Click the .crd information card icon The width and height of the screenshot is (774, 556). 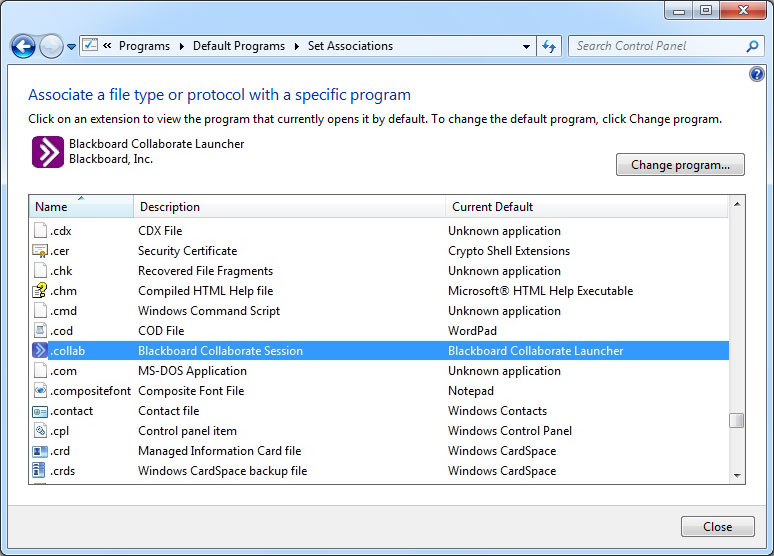click(40, 451)
